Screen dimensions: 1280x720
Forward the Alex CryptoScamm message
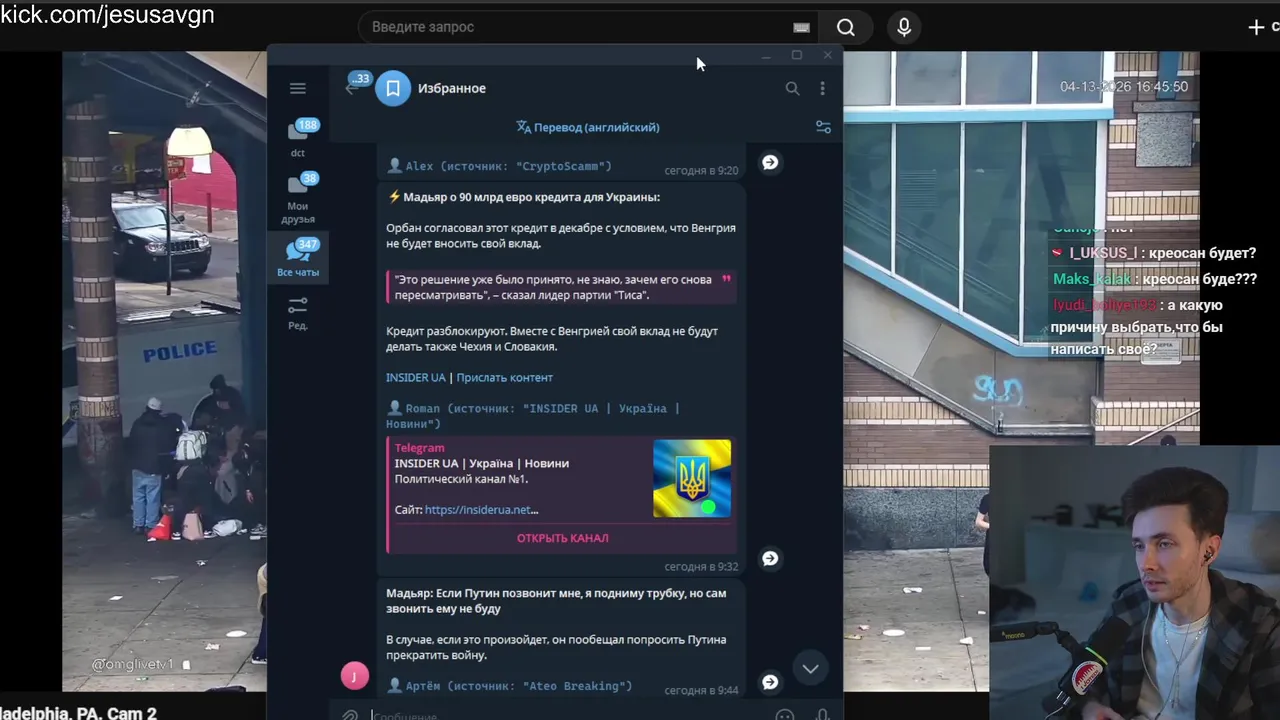(770, 162)
